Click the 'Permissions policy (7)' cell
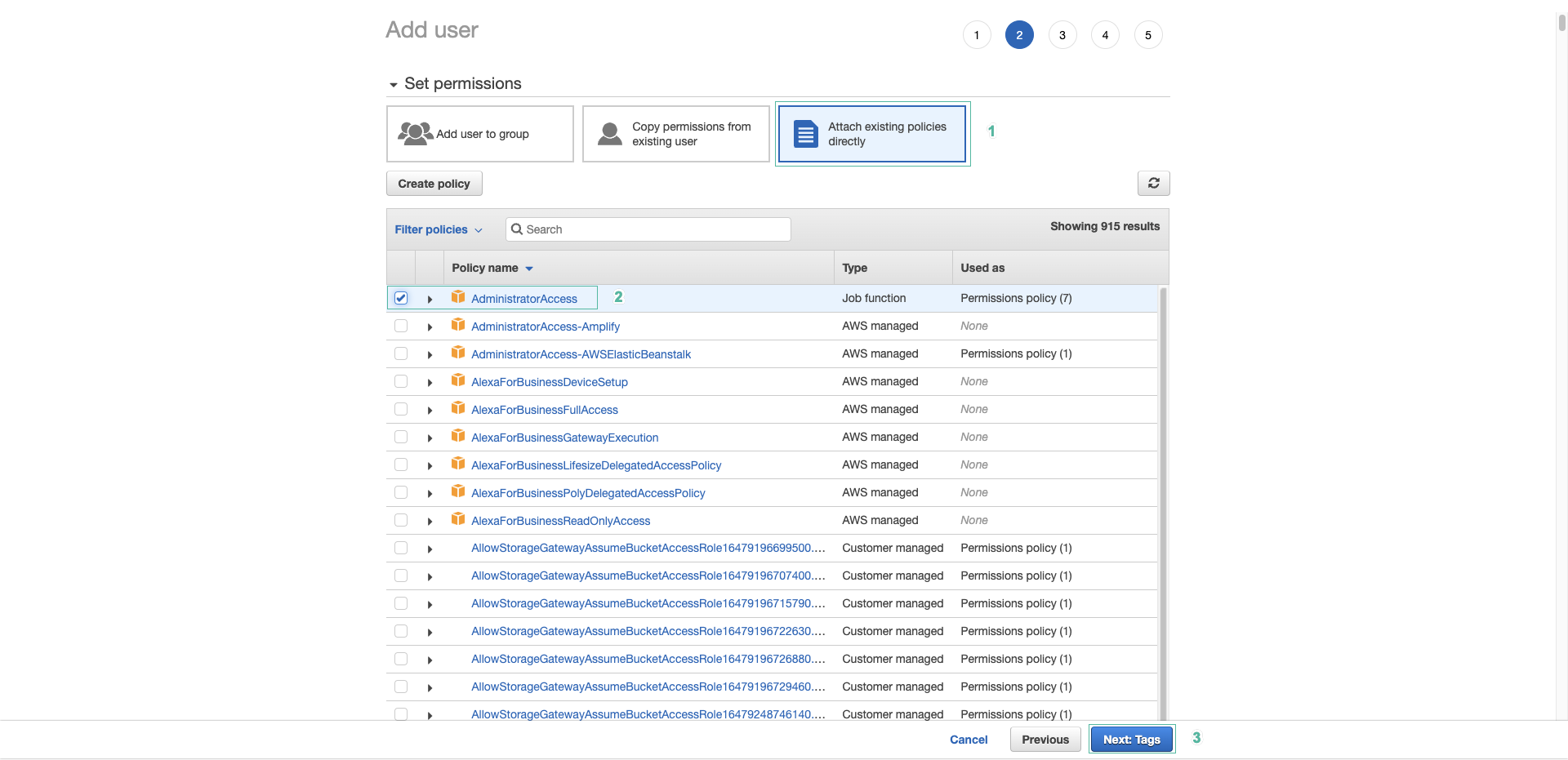The width and height of the screenshot is (1568, 760). (1016, 298)
